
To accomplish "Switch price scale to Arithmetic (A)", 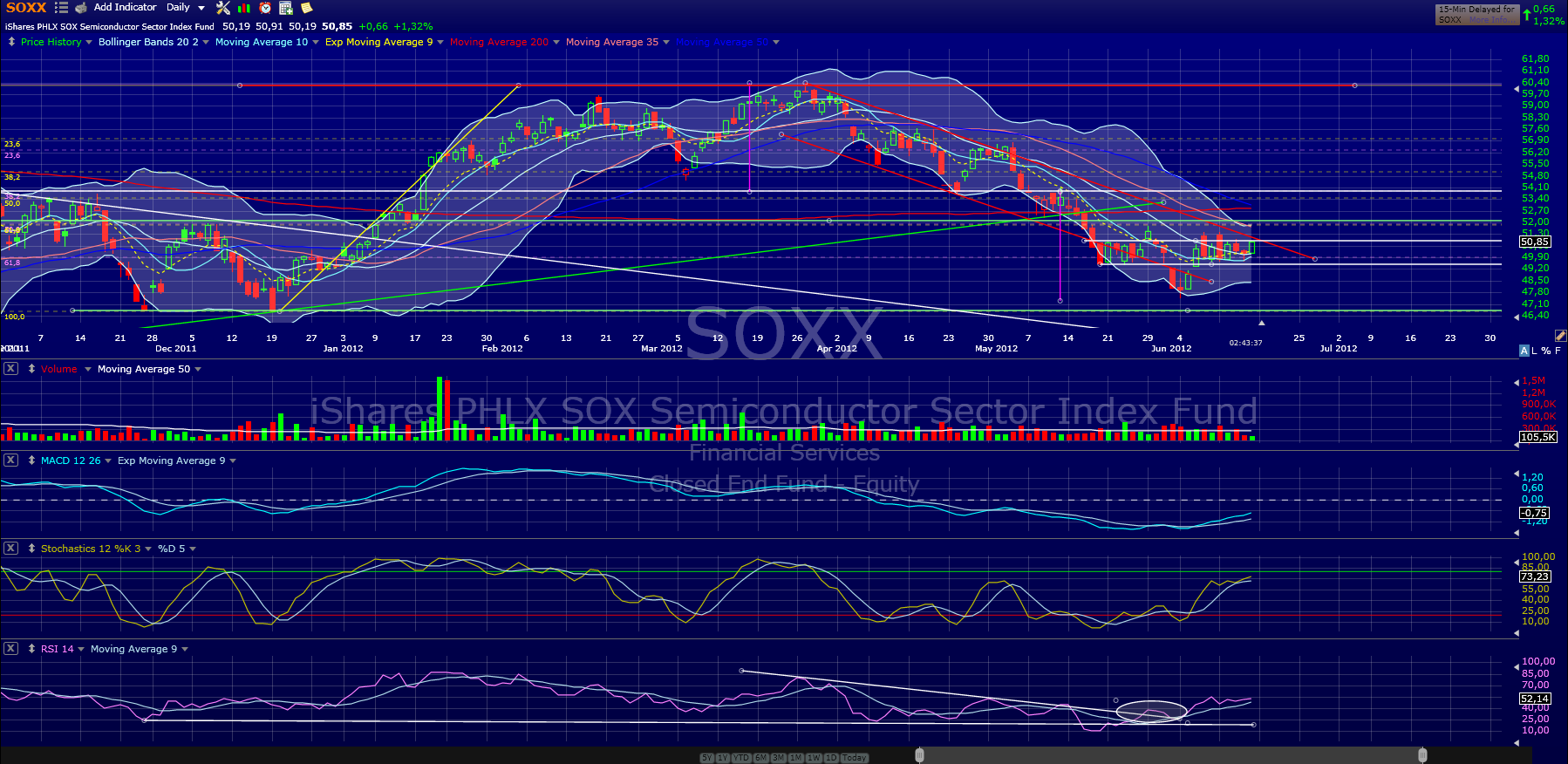I will point(1524,351).
